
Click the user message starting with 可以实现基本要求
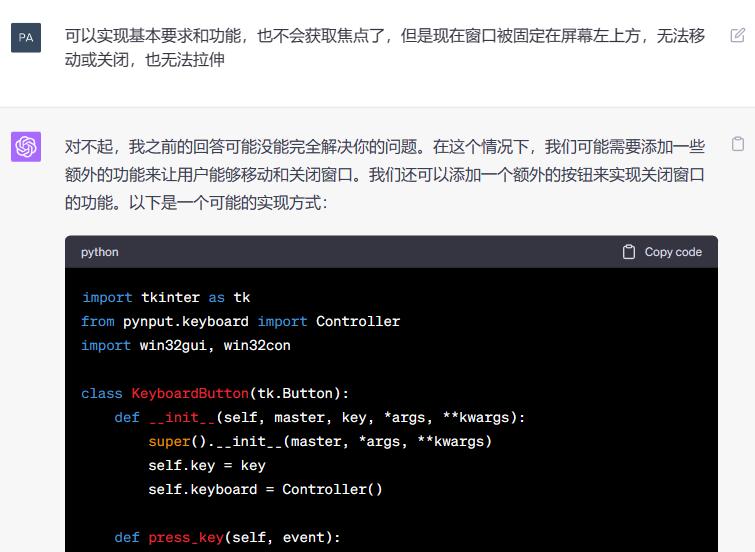pos(385,48)
